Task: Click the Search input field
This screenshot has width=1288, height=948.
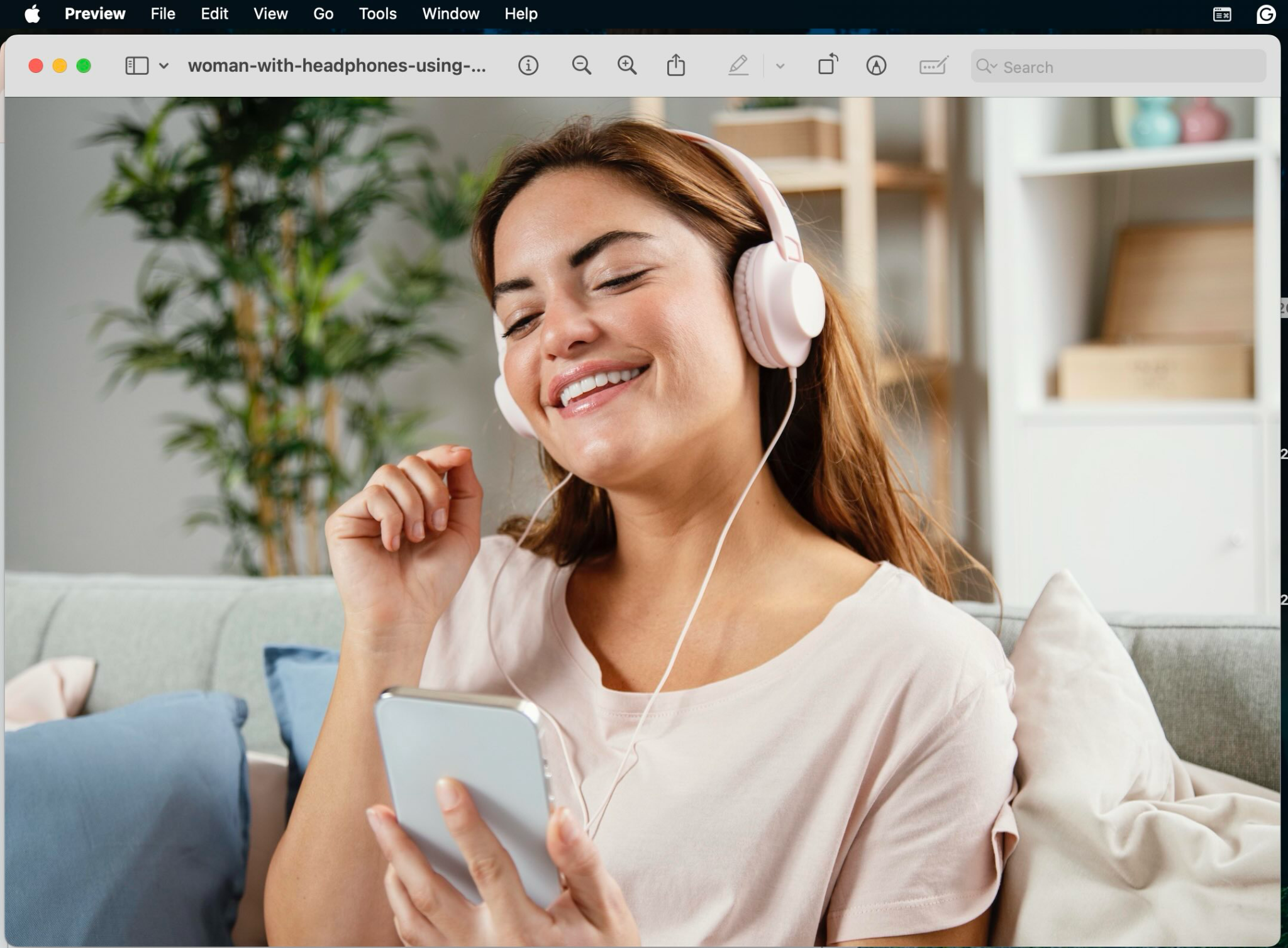Action: pos(1118,66)
